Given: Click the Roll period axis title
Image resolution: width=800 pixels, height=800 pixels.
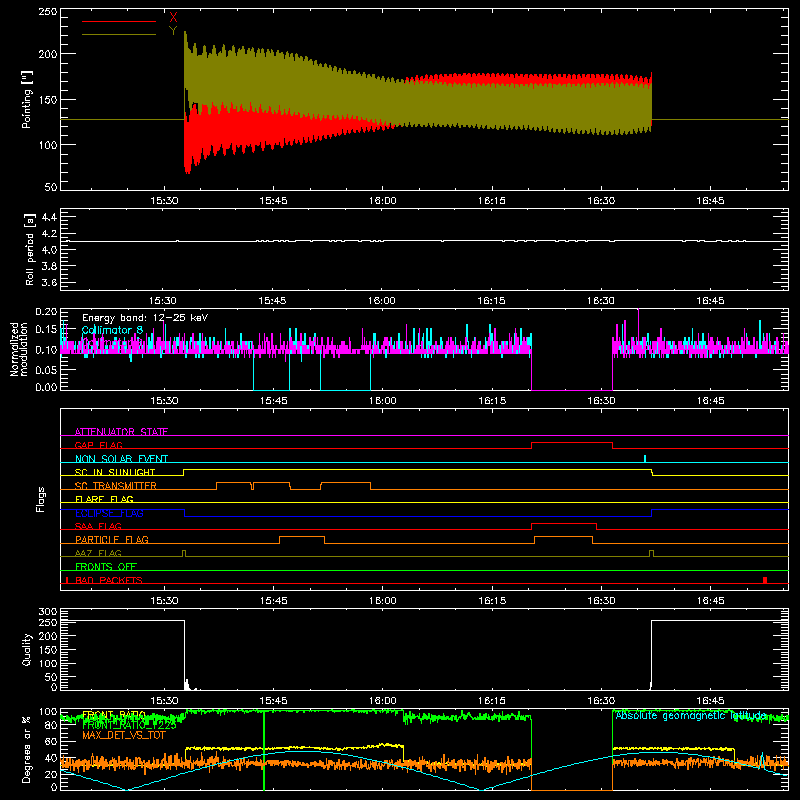Looking at the screenshot, I should point(30,249).
